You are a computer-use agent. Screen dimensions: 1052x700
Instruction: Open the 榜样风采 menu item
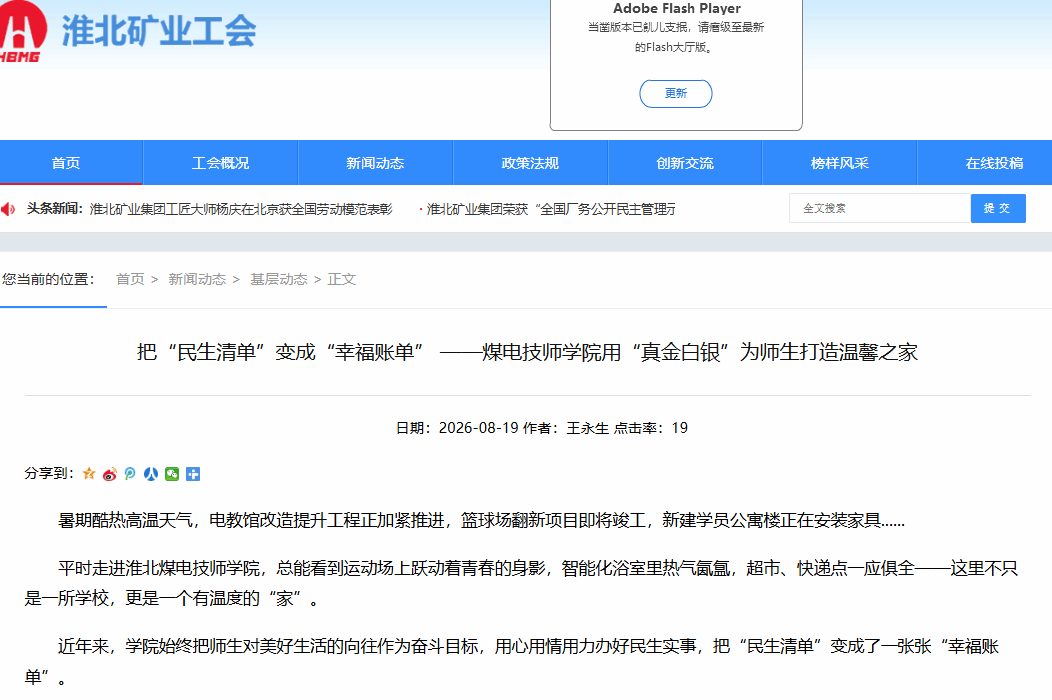click(x=839, y=163)
